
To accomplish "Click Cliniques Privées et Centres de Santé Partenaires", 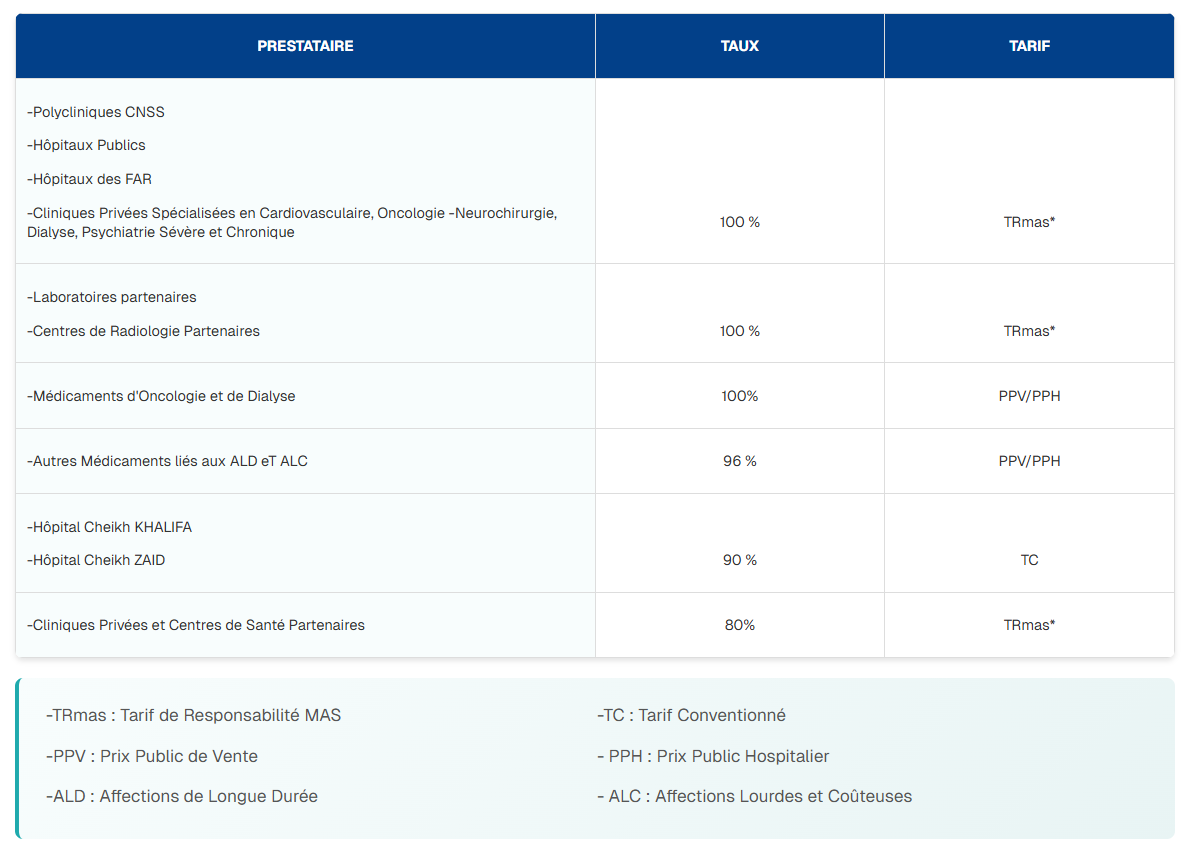I will click(196, 625).
